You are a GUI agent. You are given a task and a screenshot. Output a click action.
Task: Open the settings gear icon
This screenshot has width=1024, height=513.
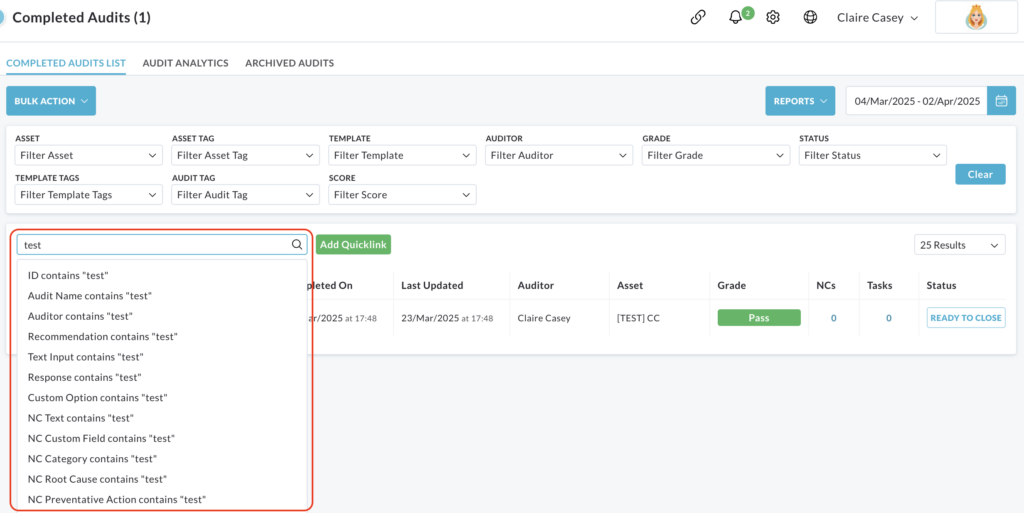pyautogui.click(x=773, y=18)
